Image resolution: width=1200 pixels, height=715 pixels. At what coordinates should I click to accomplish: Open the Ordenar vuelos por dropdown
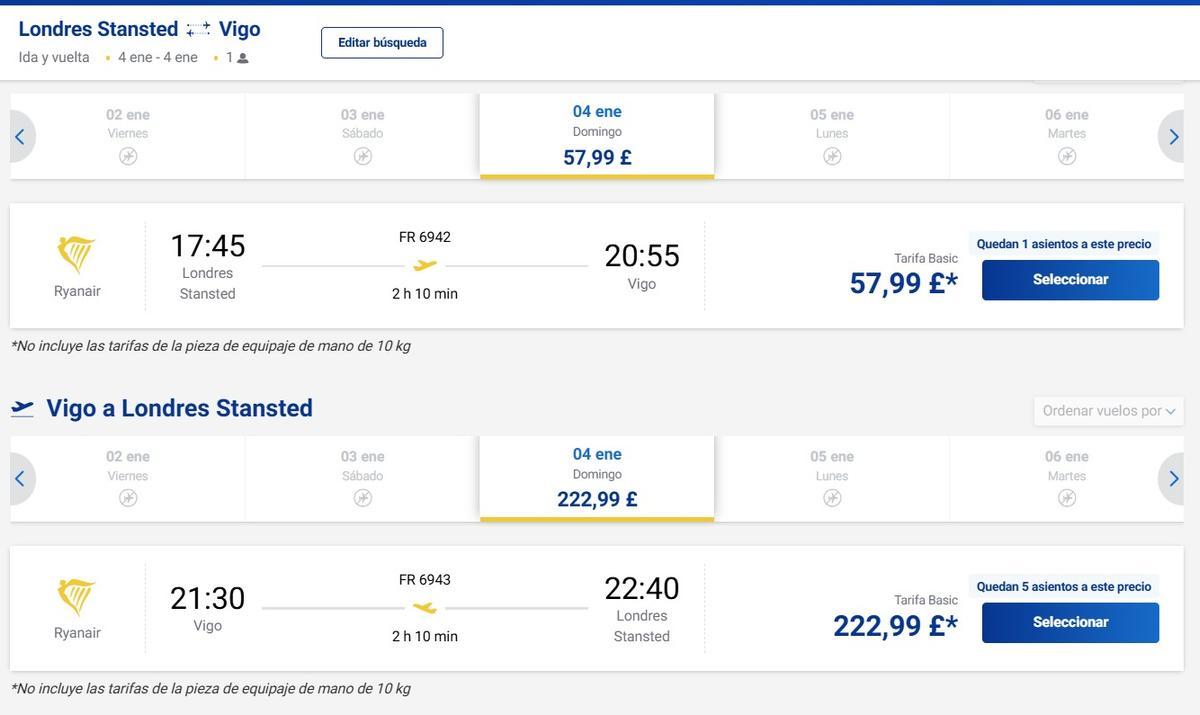pos(1108,409)
